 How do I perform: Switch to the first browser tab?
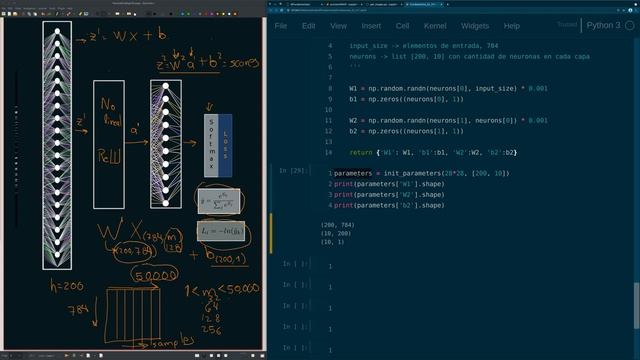coord(304,4)
